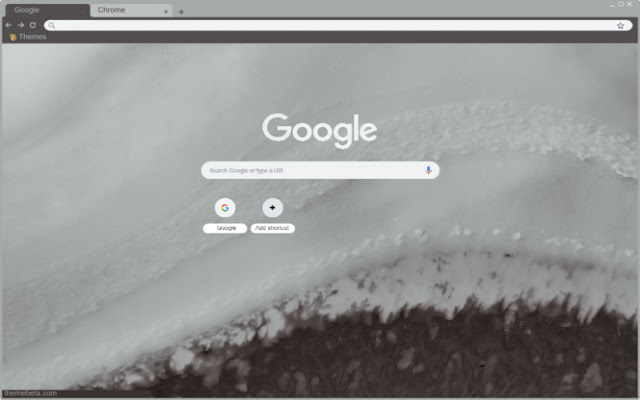Click the Add shortcut label
The width and height of the screenshot is (640, 400).
pyautogui.click(x=272, y=228)
